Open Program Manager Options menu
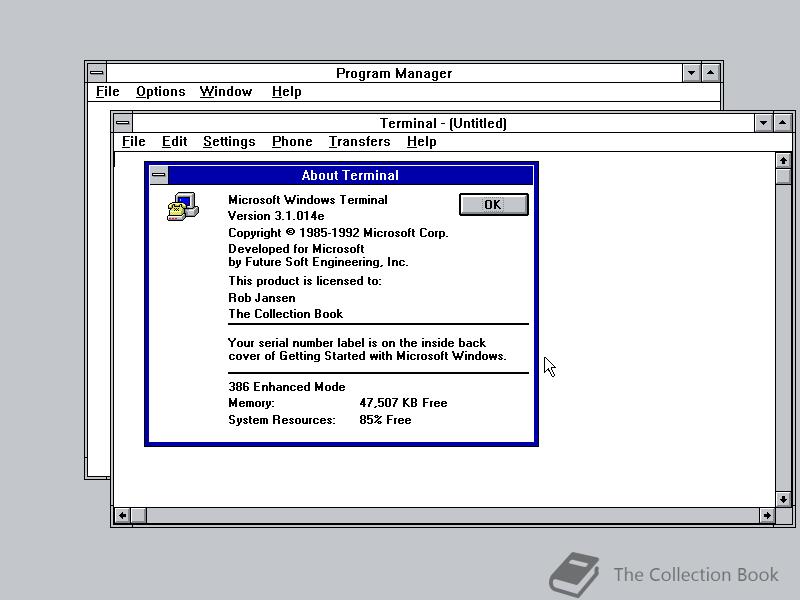Viewport: 800px width, 600px height. pyautogui.click(x=160, y=91)
